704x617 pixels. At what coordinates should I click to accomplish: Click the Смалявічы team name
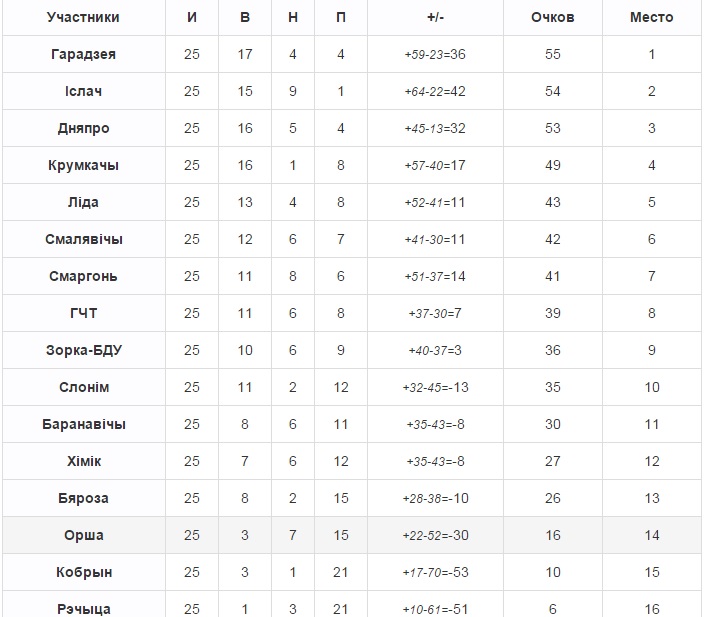pyautogui.click(x=83, y=239)
